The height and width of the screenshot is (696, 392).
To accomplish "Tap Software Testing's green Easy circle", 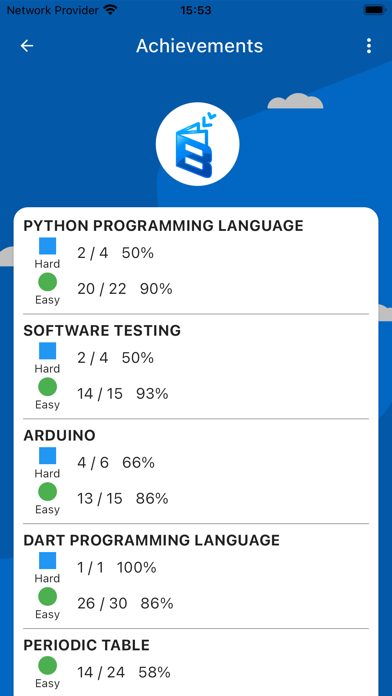I will (48, 387).
